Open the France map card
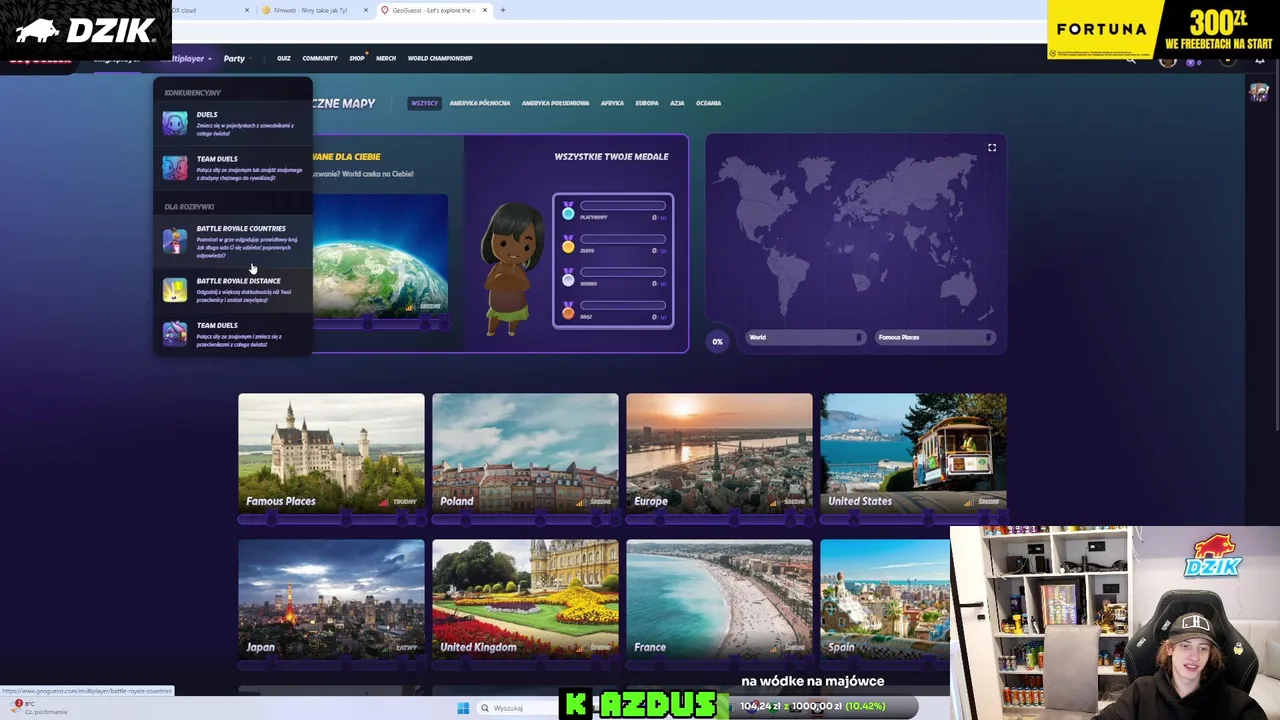Viewport: 1280px width, 720px height. click(x=719, y=599)
